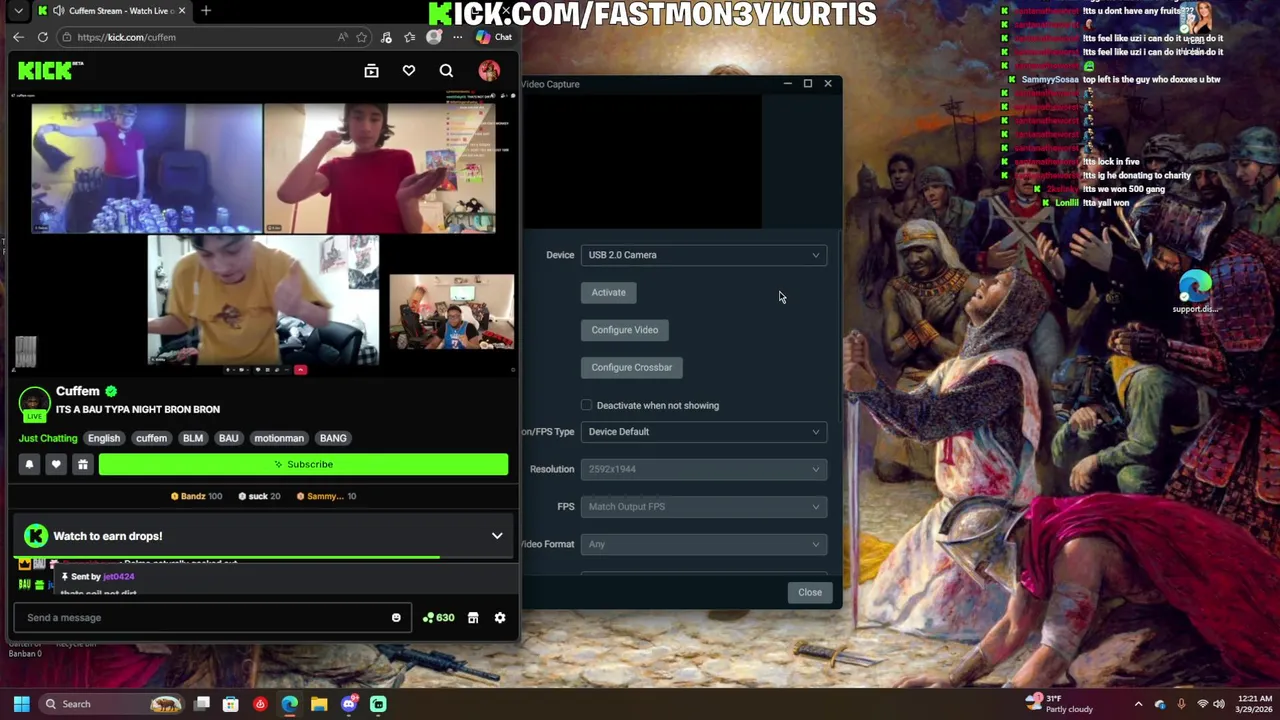Select the motionman tag
The image size is (1280, 720).
[x=279, y=438]
